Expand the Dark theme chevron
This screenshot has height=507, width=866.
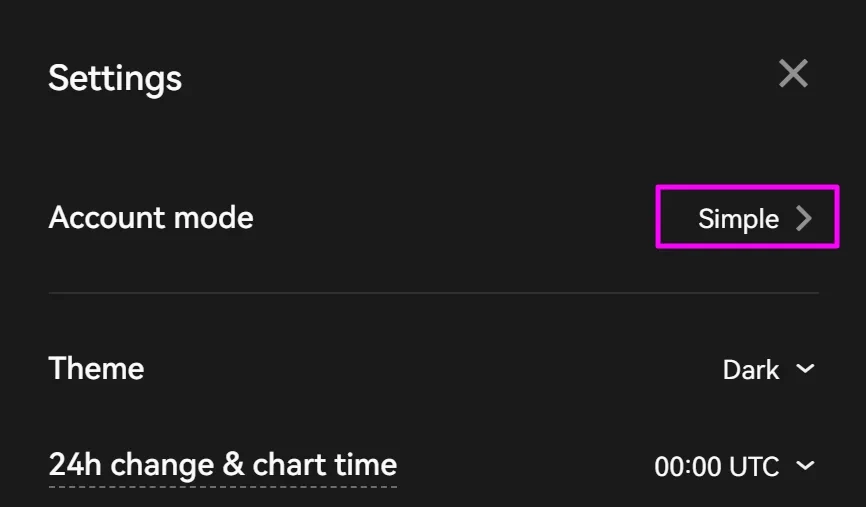[805, 369]
